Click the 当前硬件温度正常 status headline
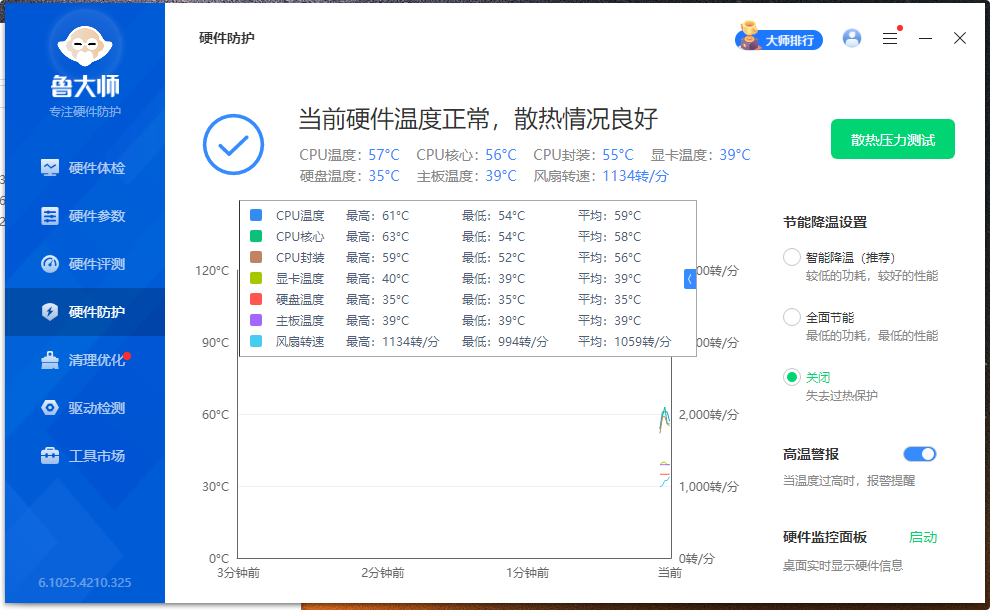Viewport: 990px width, 610px height. pos(478,119)
